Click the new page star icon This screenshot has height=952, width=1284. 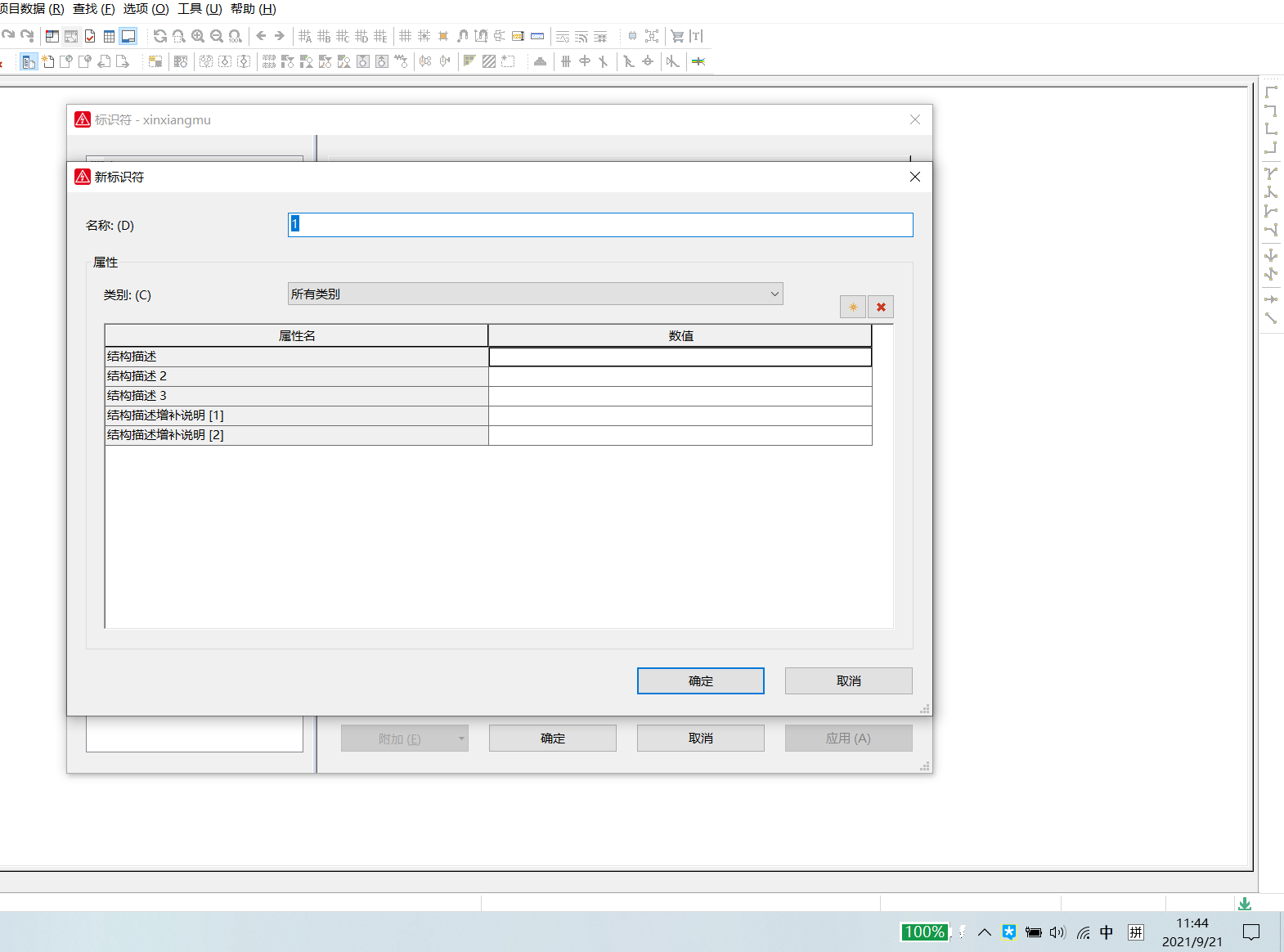pyautogui.click(x=48, y=61)
